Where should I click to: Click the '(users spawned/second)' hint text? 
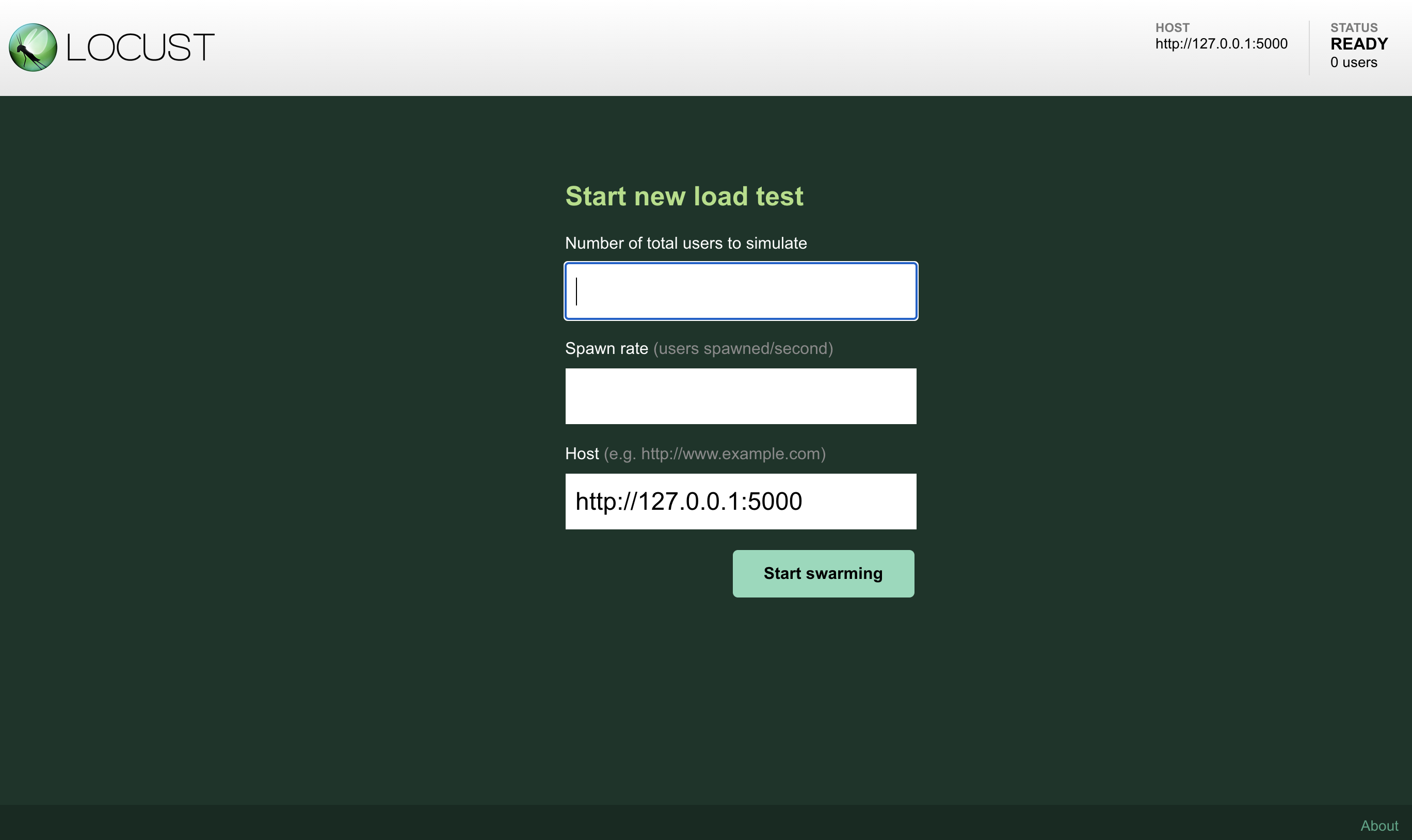coord(743,349)
